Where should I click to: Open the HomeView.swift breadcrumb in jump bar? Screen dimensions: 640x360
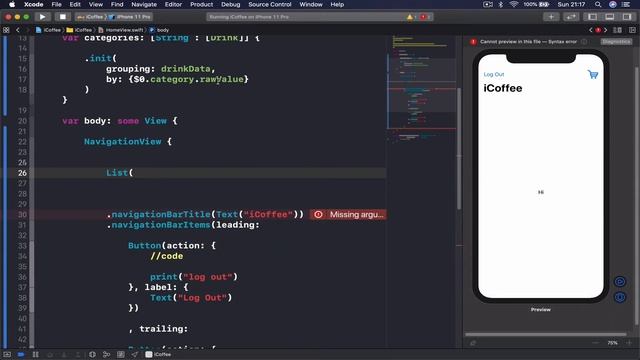121,30
